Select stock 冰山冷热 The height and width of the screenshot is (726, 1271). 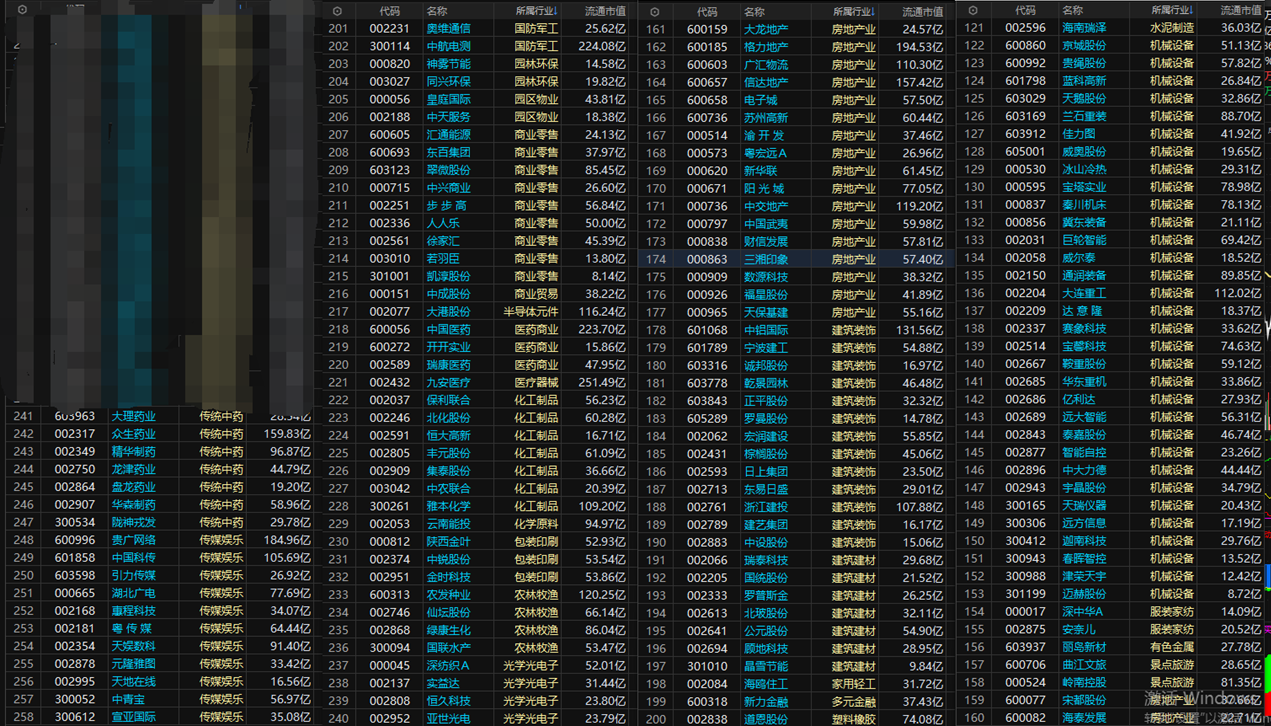coord(1084,169)
